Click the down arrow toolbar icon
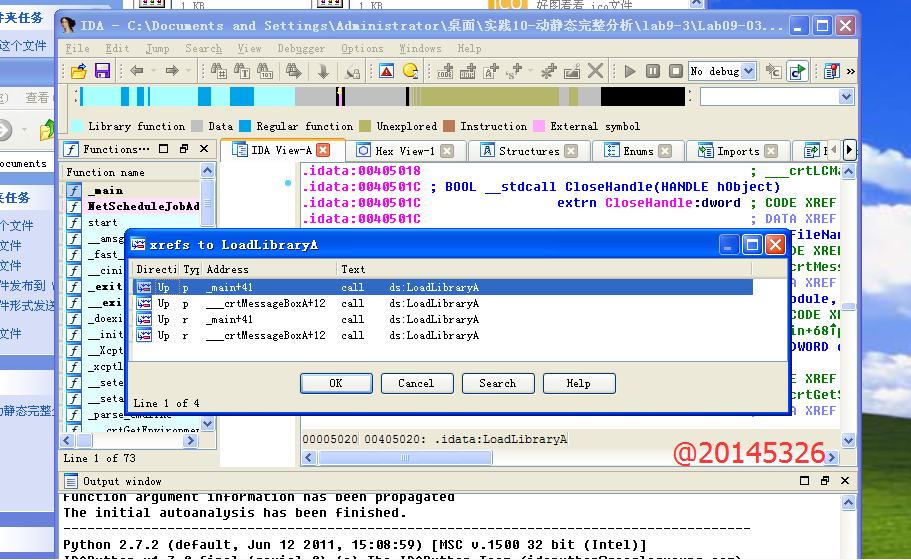This screenshot has width=911, height=560. click(x=323, y=71)
